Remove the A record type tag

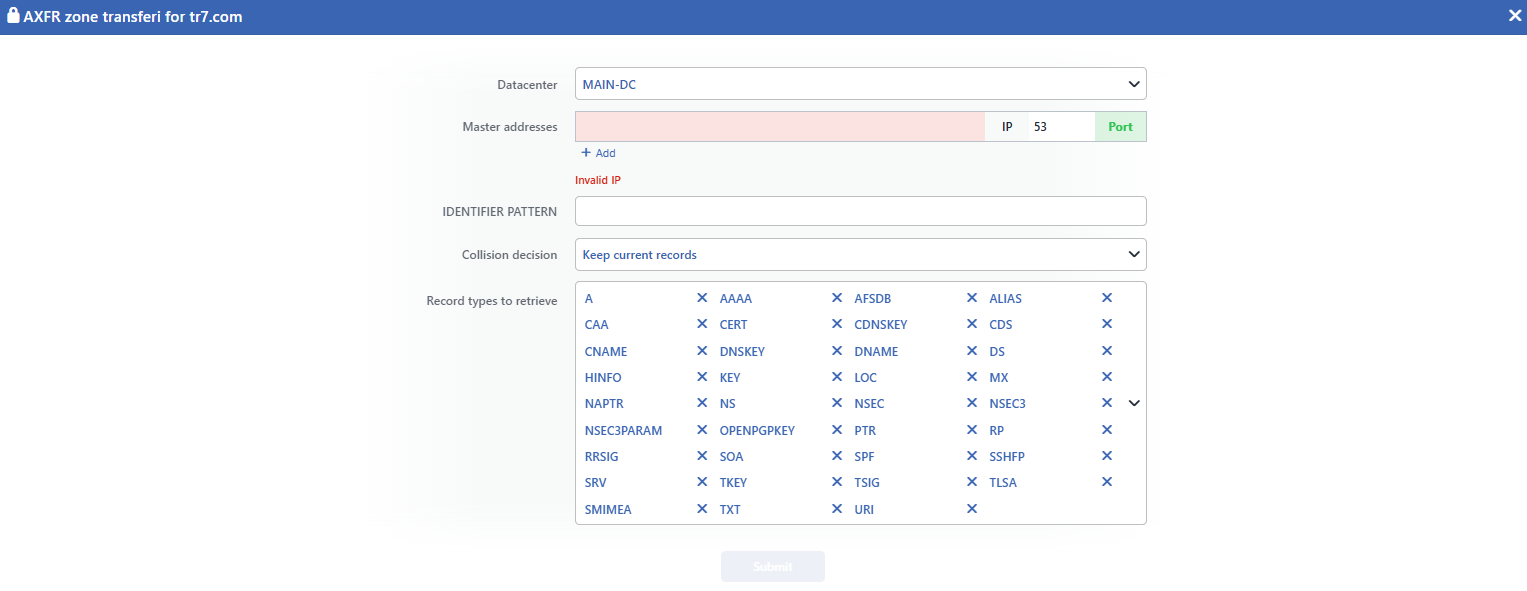(x=702, y=298)
